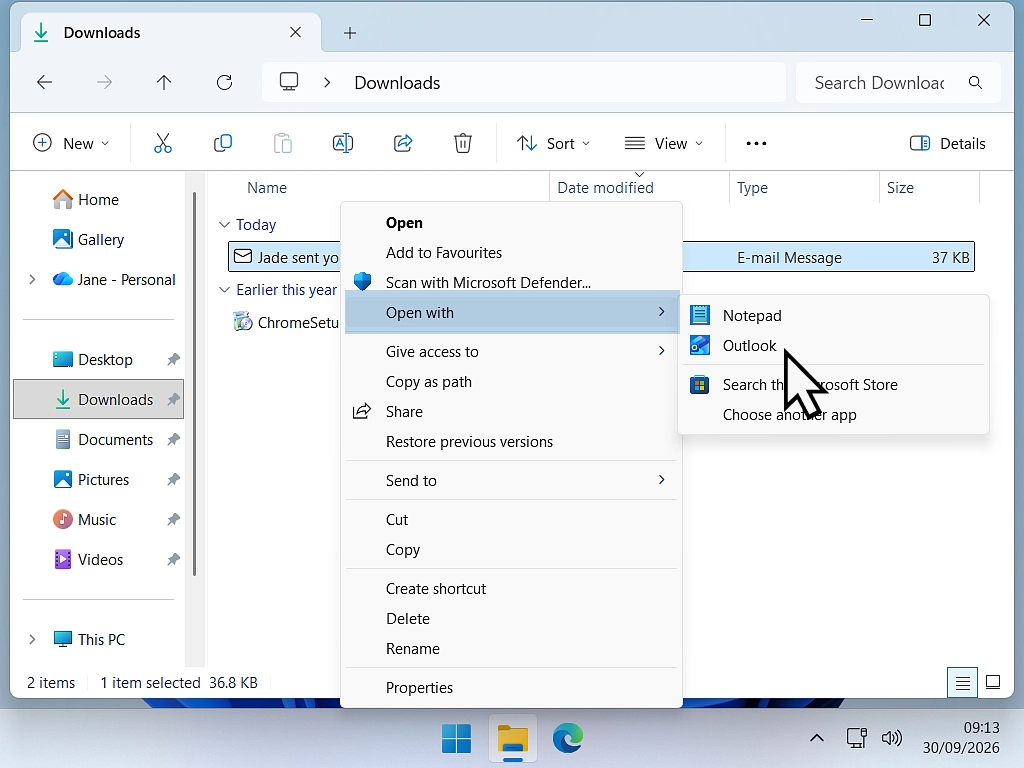Open Gallery in navigation pane
1024x768 pixels.
click(x=98, y=240)
